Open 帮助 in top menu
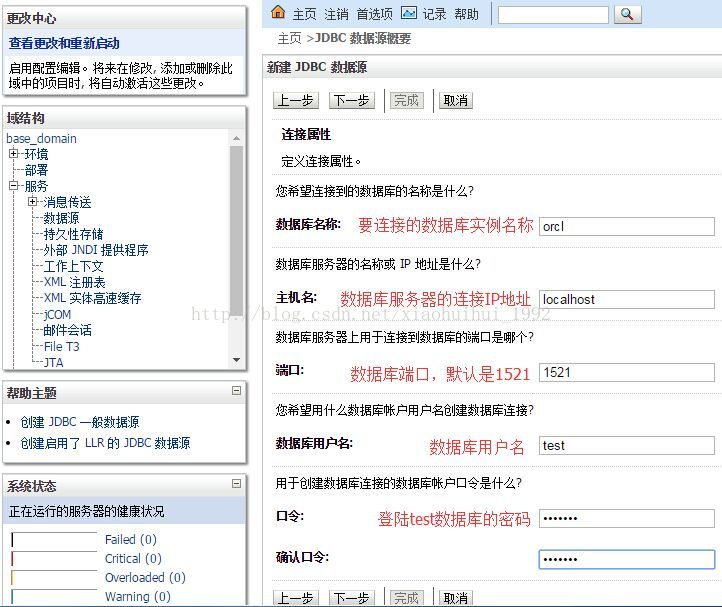 [466, 14]
